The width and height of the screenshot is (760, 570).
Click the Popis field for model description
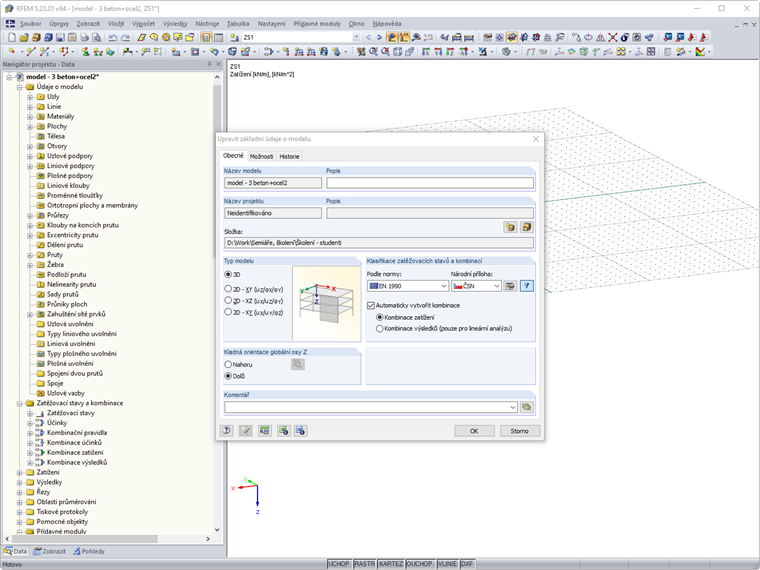pyautogui.click(x=430, y=183)
